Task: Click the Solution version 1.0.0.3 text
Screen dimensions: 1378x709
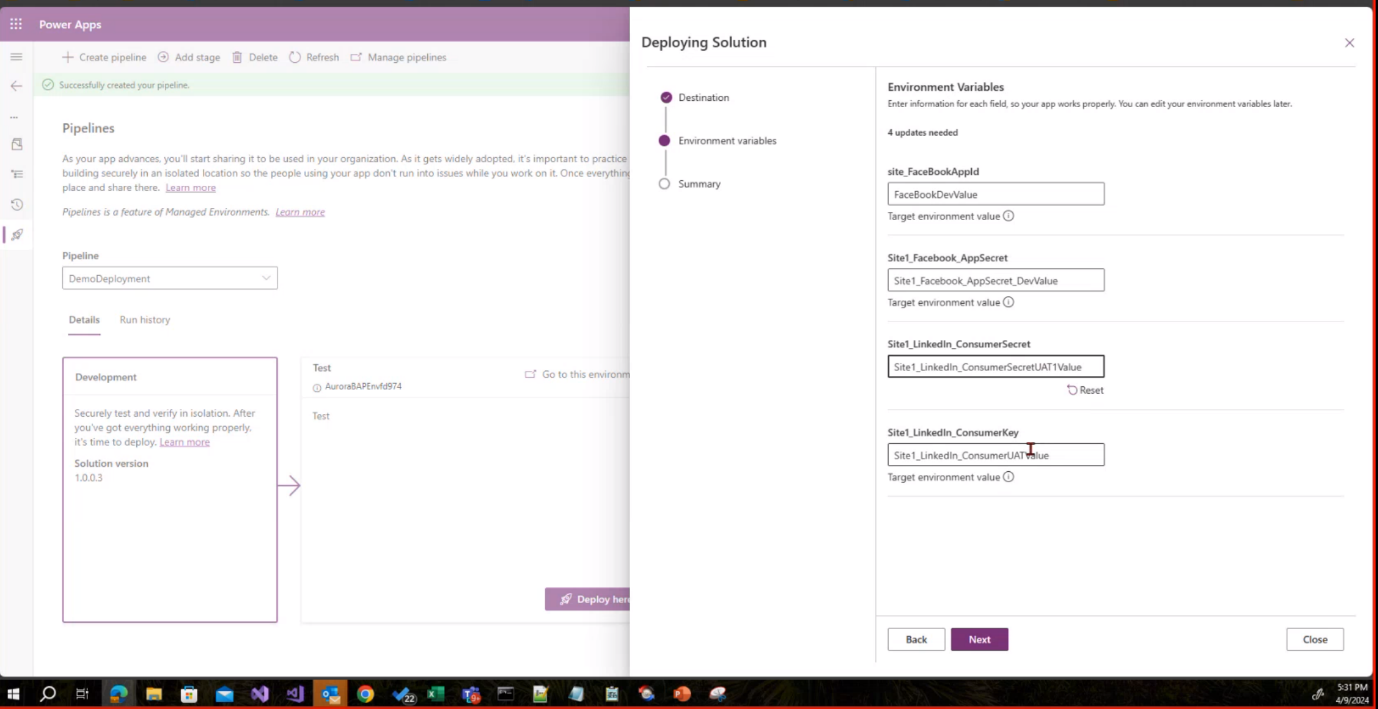Action: pyautogui.click(x=111, y=471)
